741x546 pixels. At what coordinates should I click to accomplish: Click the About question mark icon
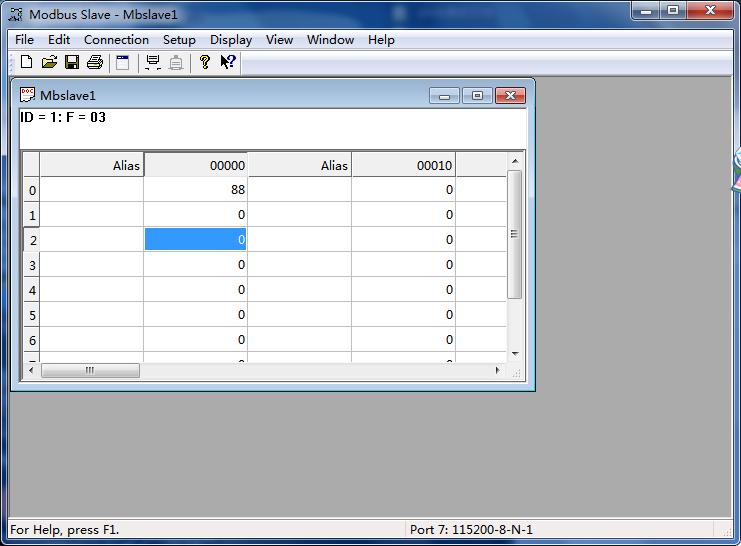[x=204, y=63]
